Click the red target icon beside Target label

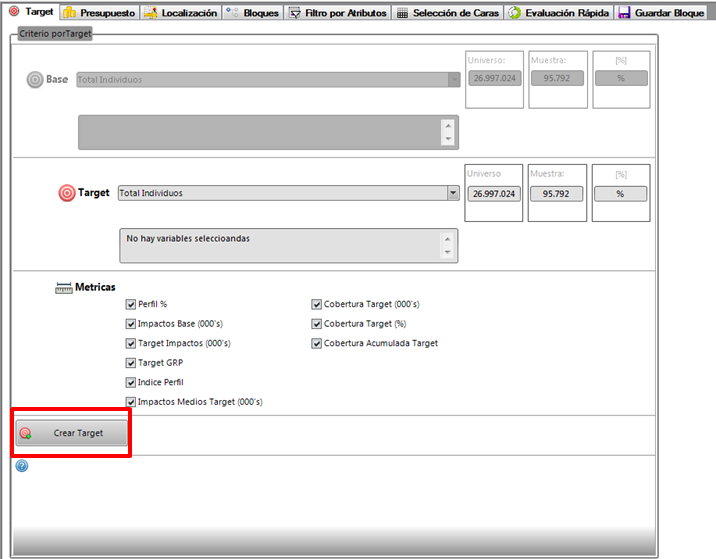pyautogui.click(x=66, y=193)
